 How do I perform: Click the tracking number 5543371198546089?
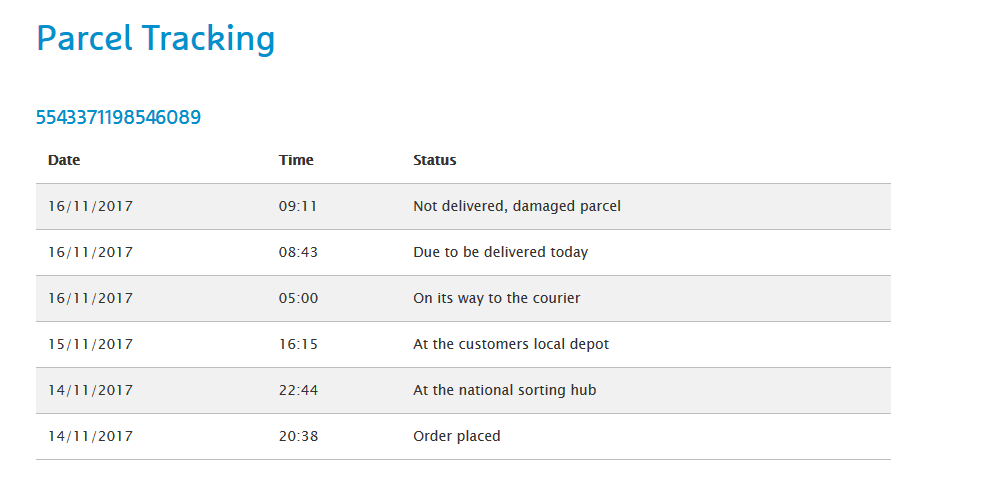point(118,118)
